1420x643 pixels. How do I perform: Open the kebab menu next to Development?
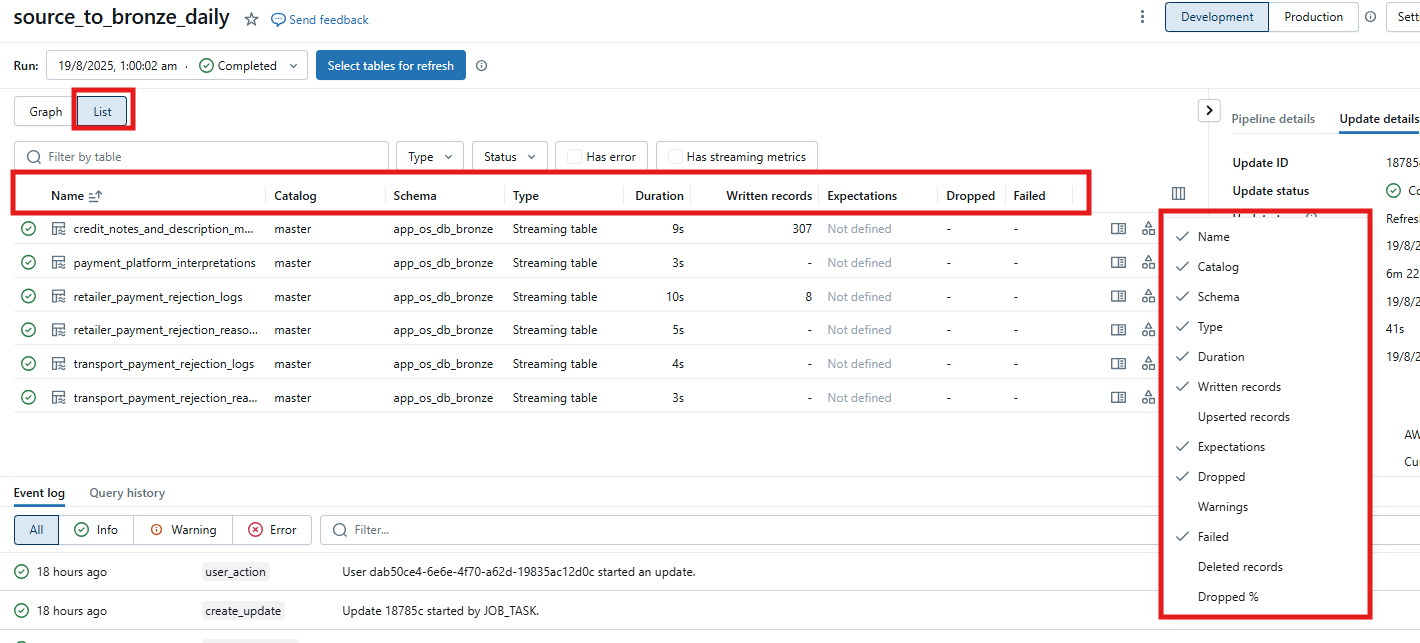coord(1142,17)
